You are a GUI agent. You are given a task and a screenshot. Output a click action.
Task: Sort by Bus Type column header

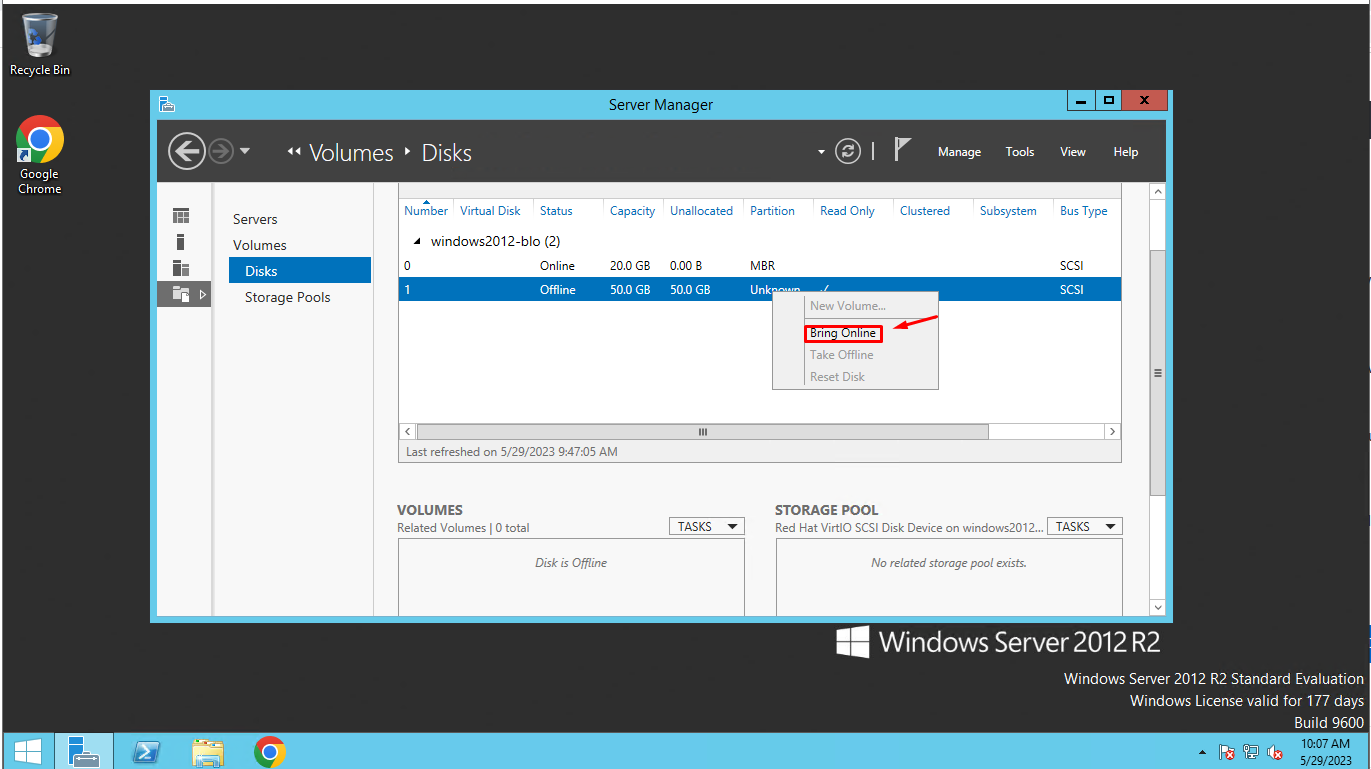[1083, 211]
